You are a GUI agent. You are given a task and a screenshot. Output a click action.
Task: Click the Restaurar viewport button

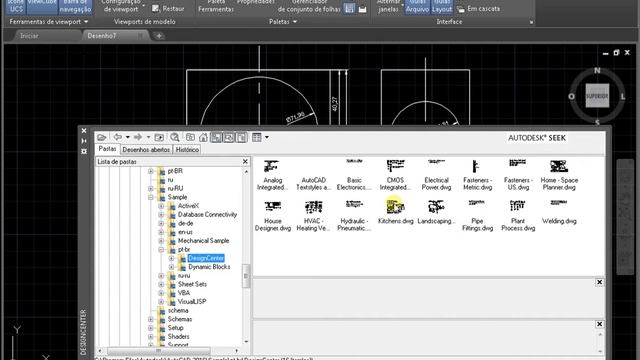point(168,9)
